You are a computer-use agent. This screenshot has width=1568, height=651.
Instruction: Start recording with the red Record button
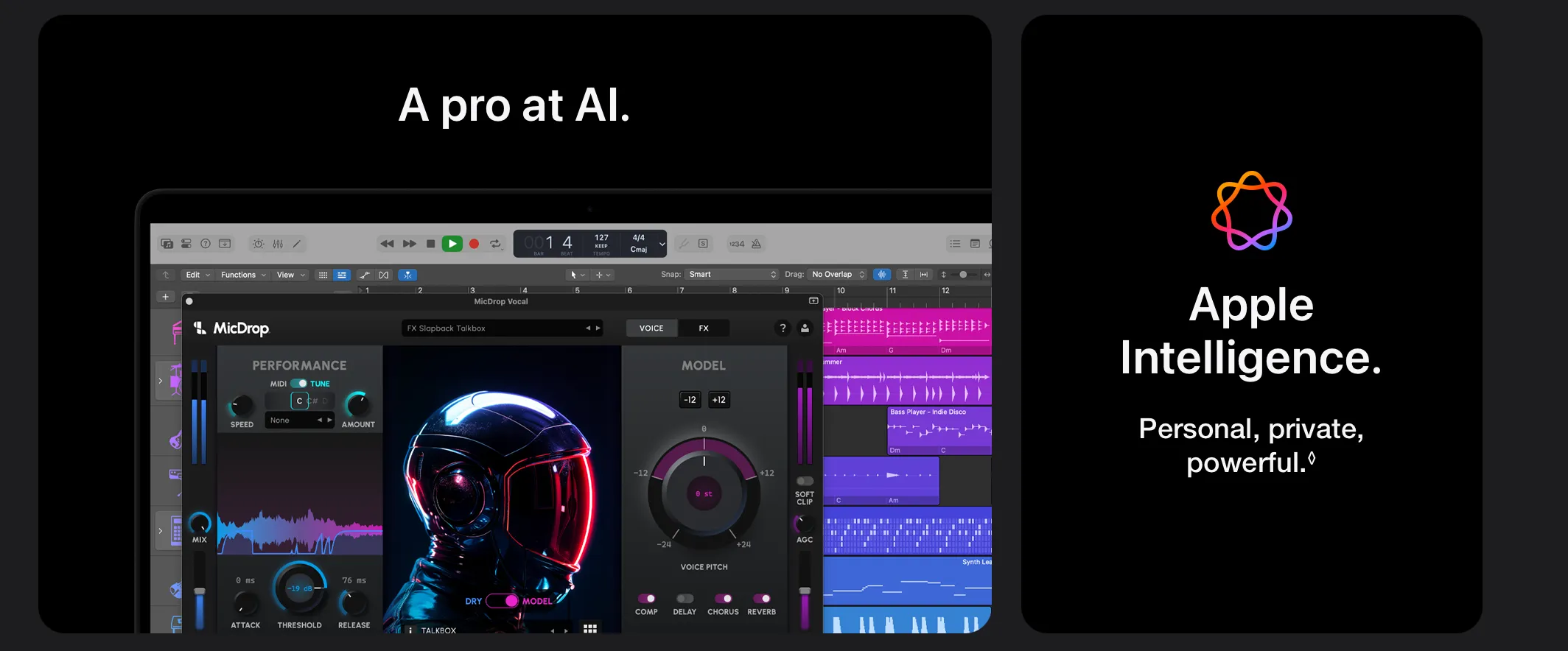click(475, 244)
